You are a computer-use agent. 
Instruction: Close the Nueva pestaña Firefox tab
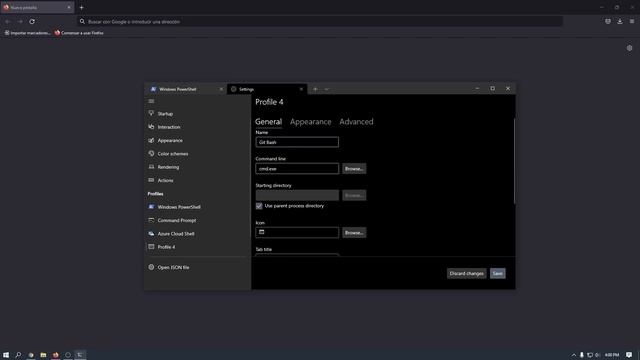pyautogui.click(x=69, y=7)
